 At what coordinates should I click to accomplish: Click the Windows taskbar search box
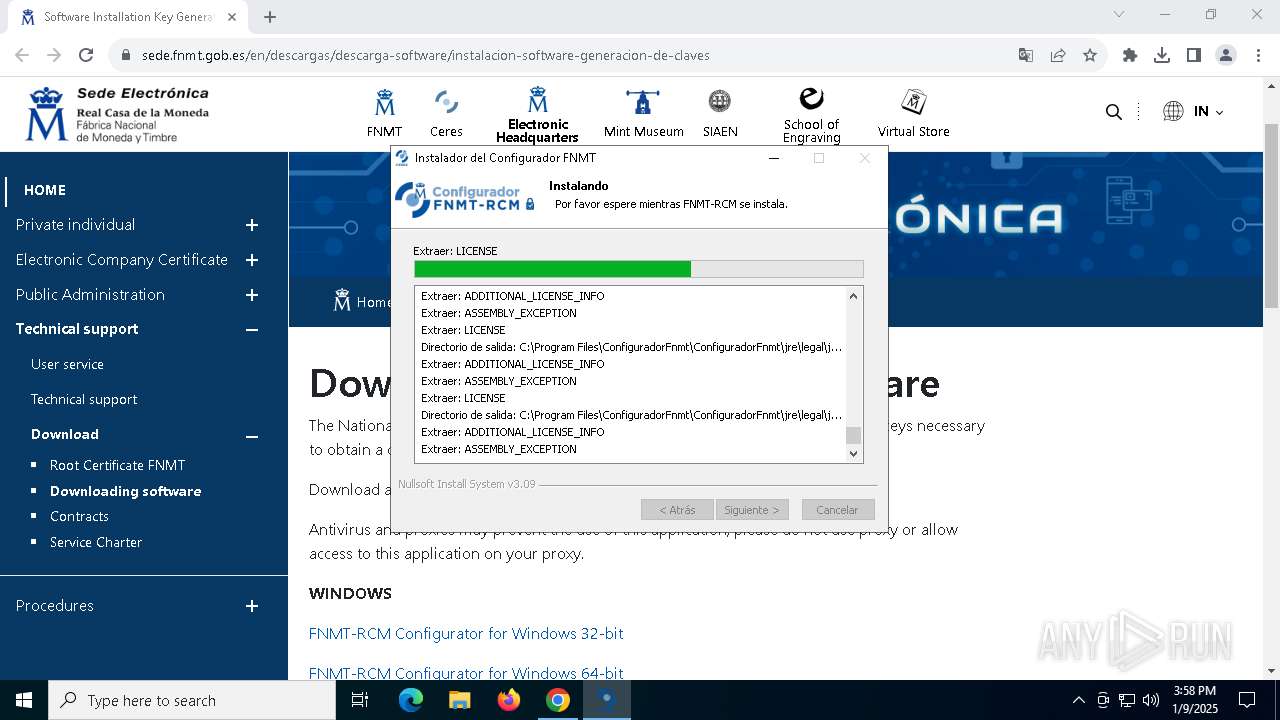[x=192, y=700]
